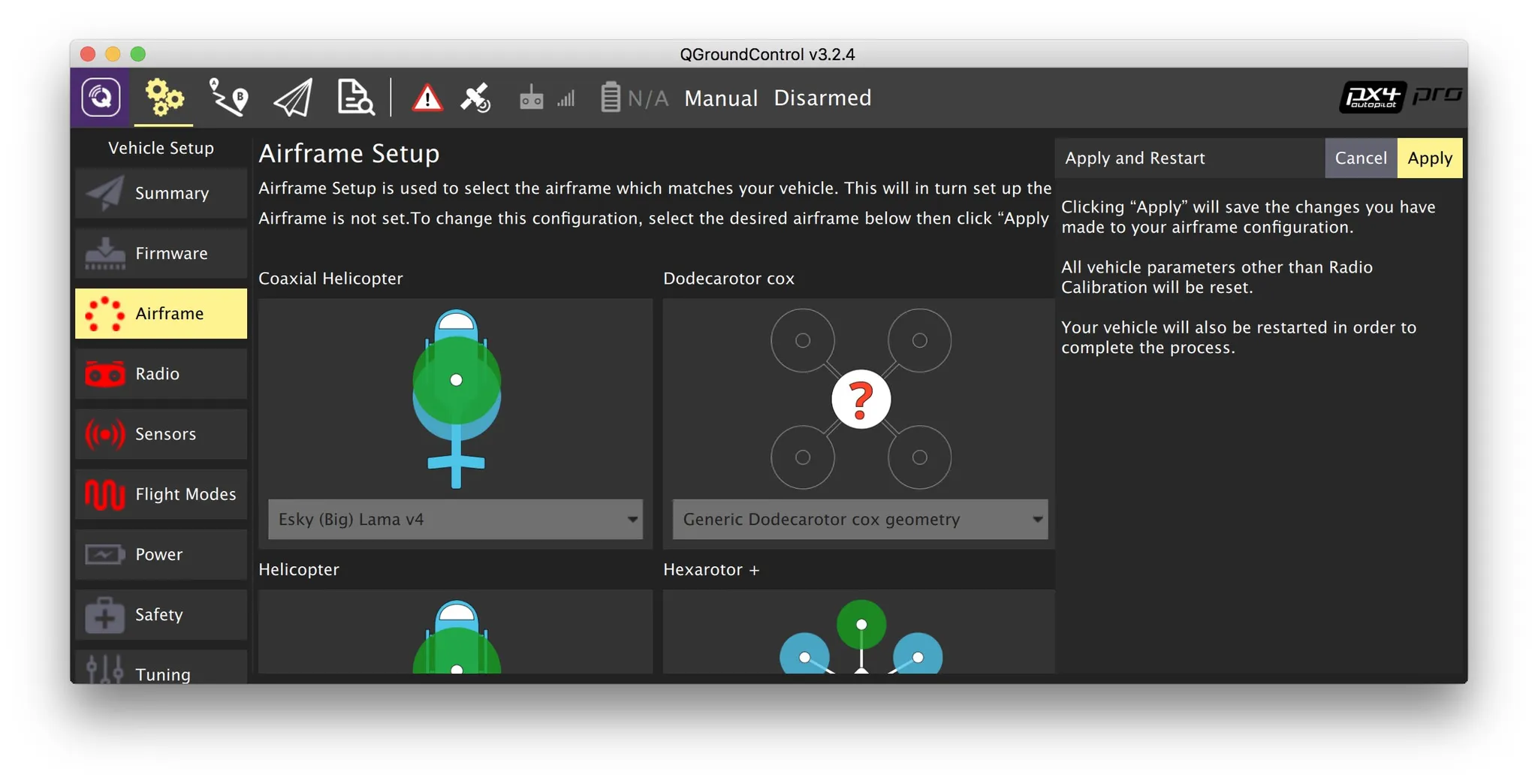
Task: Open the Sensors setup page
Action: click(161, 434)
